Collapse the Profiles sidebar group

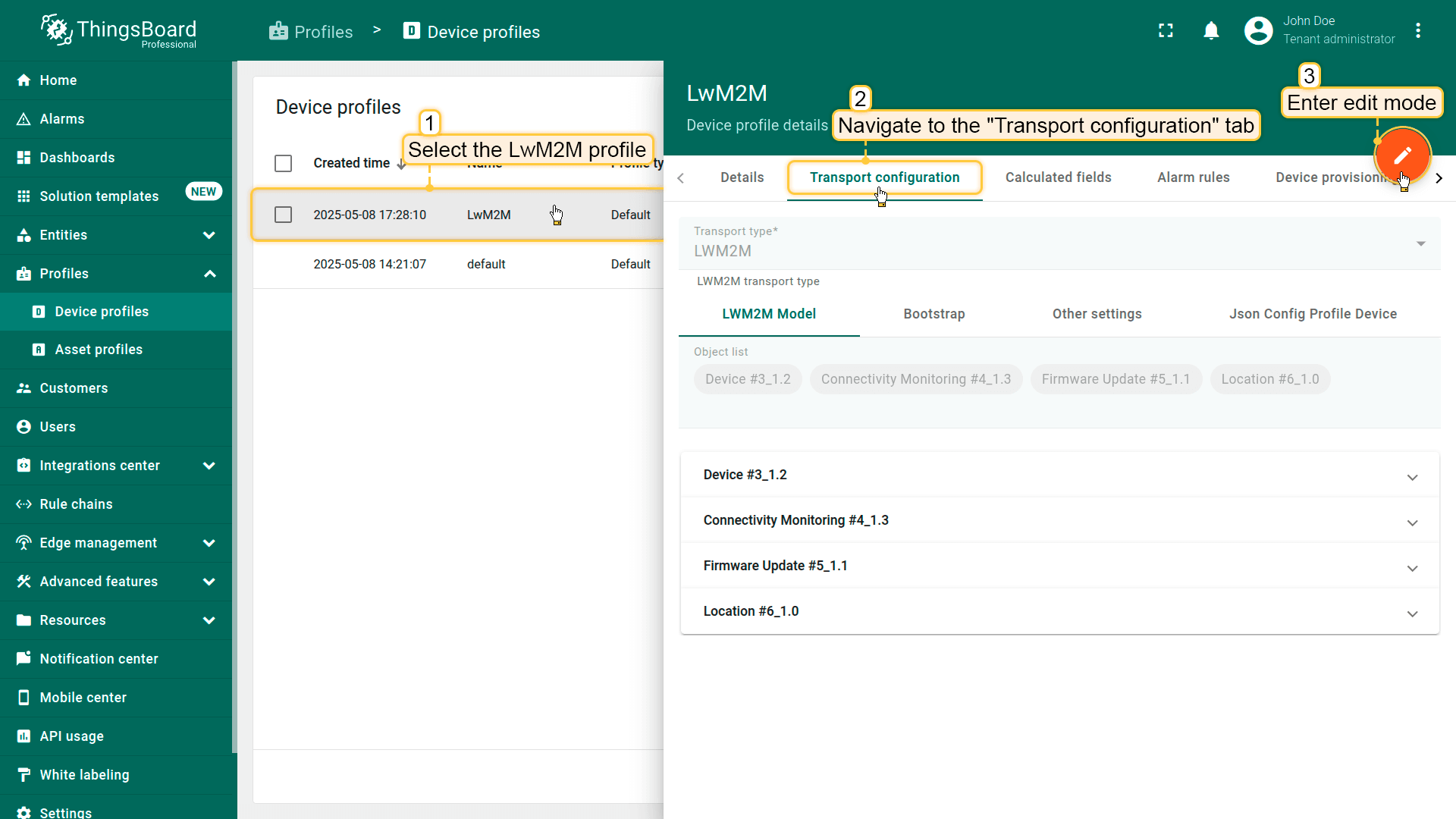pos(210,274)
